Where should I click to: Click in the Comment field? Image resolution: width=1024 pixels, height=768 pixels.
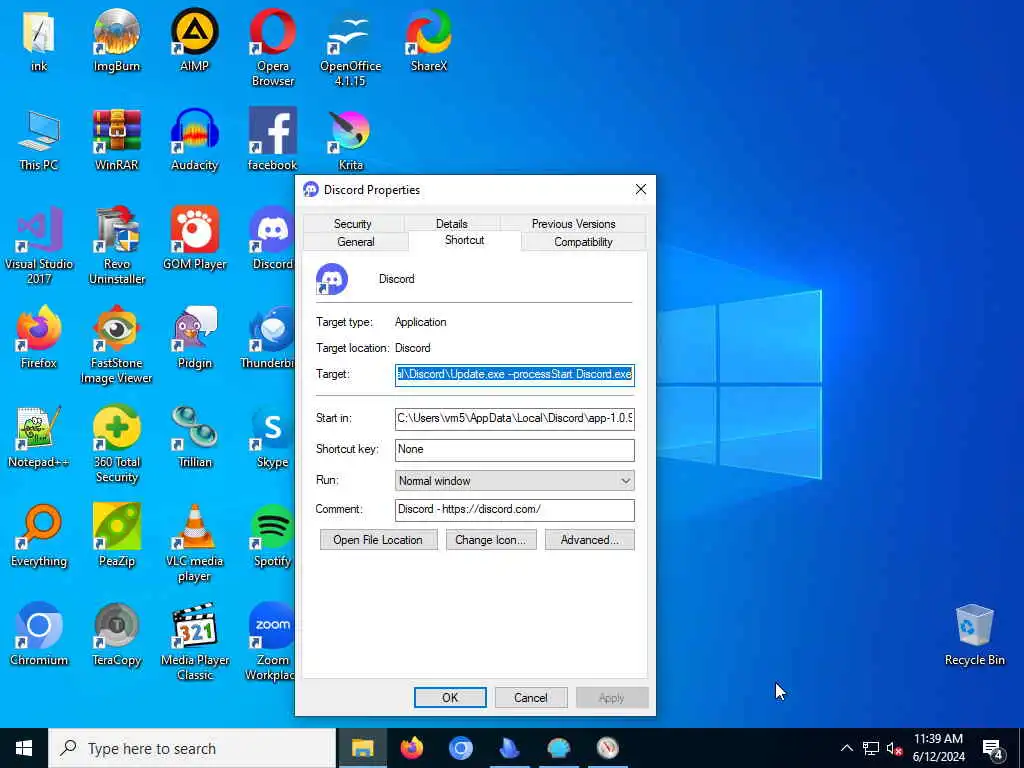point(515,509)
